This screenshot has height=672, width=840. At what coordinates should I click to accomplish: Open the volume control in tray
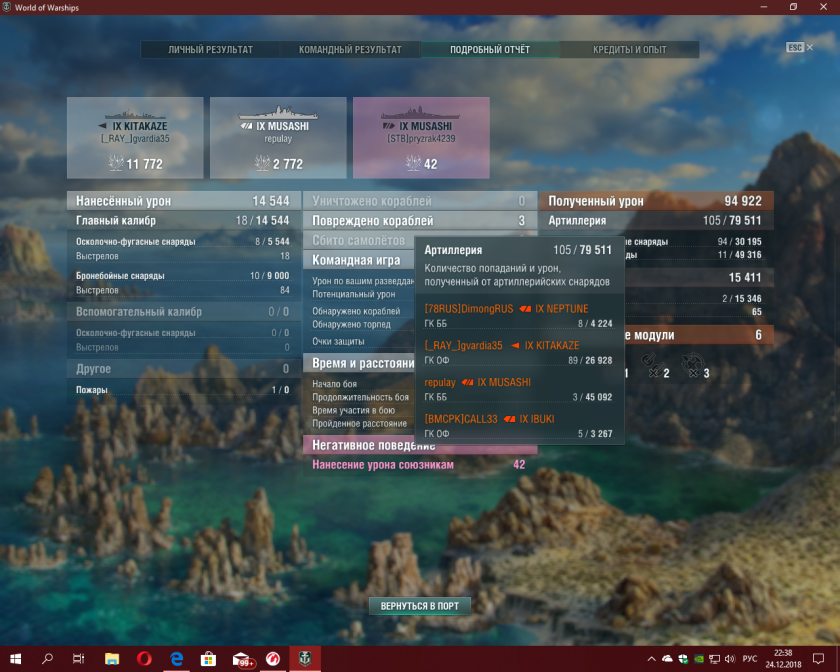coord(730,659)
